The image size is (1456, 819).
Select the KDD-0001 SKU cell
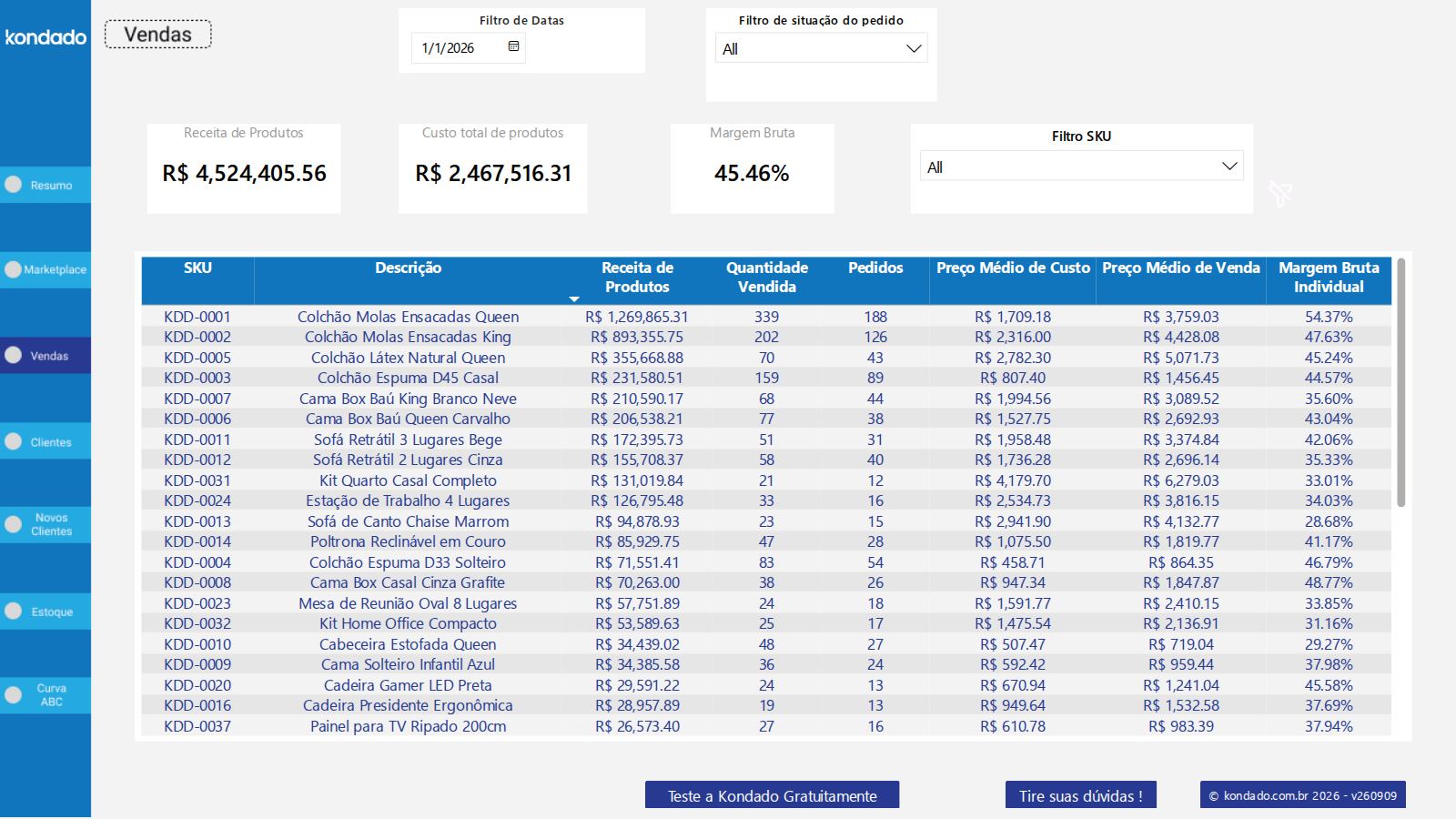pos(197,317)
